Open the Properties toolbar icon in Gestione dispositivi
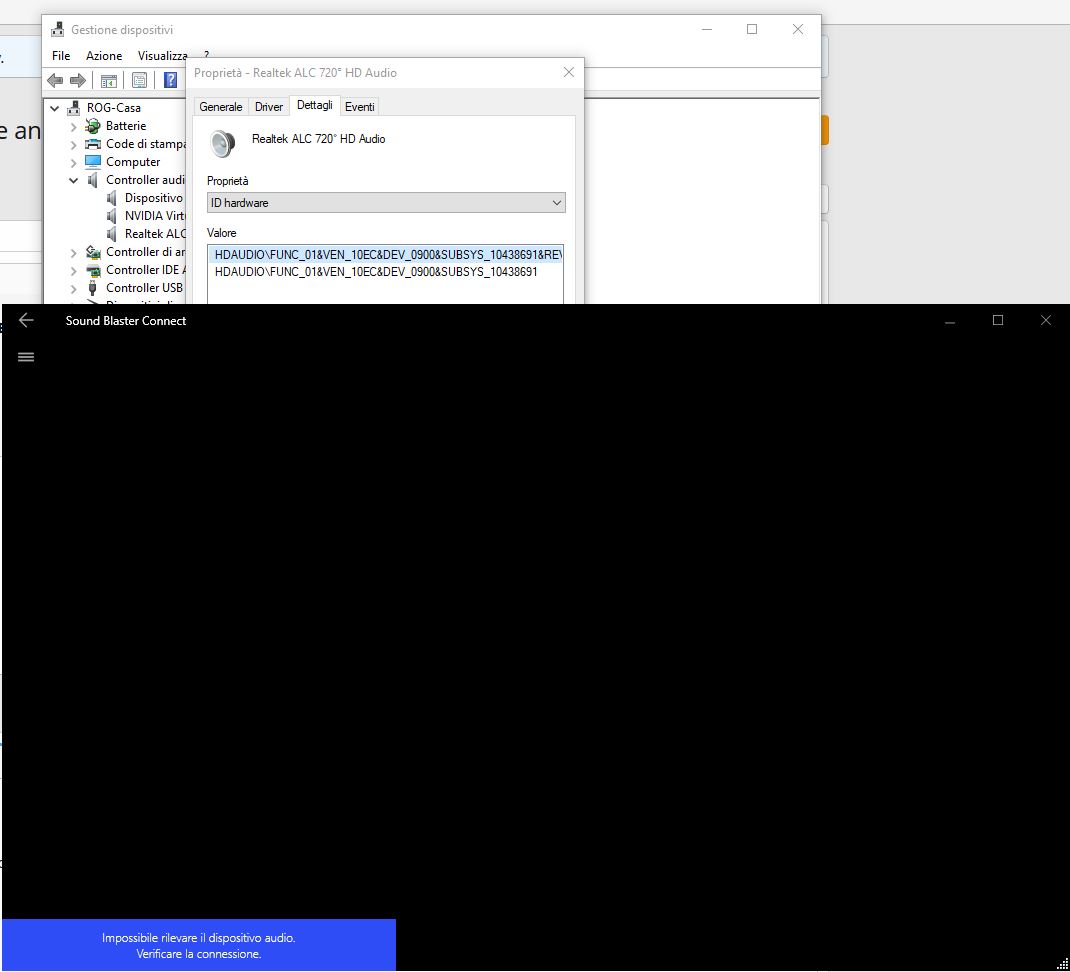The image size is (1070, 972). [139, 81]
